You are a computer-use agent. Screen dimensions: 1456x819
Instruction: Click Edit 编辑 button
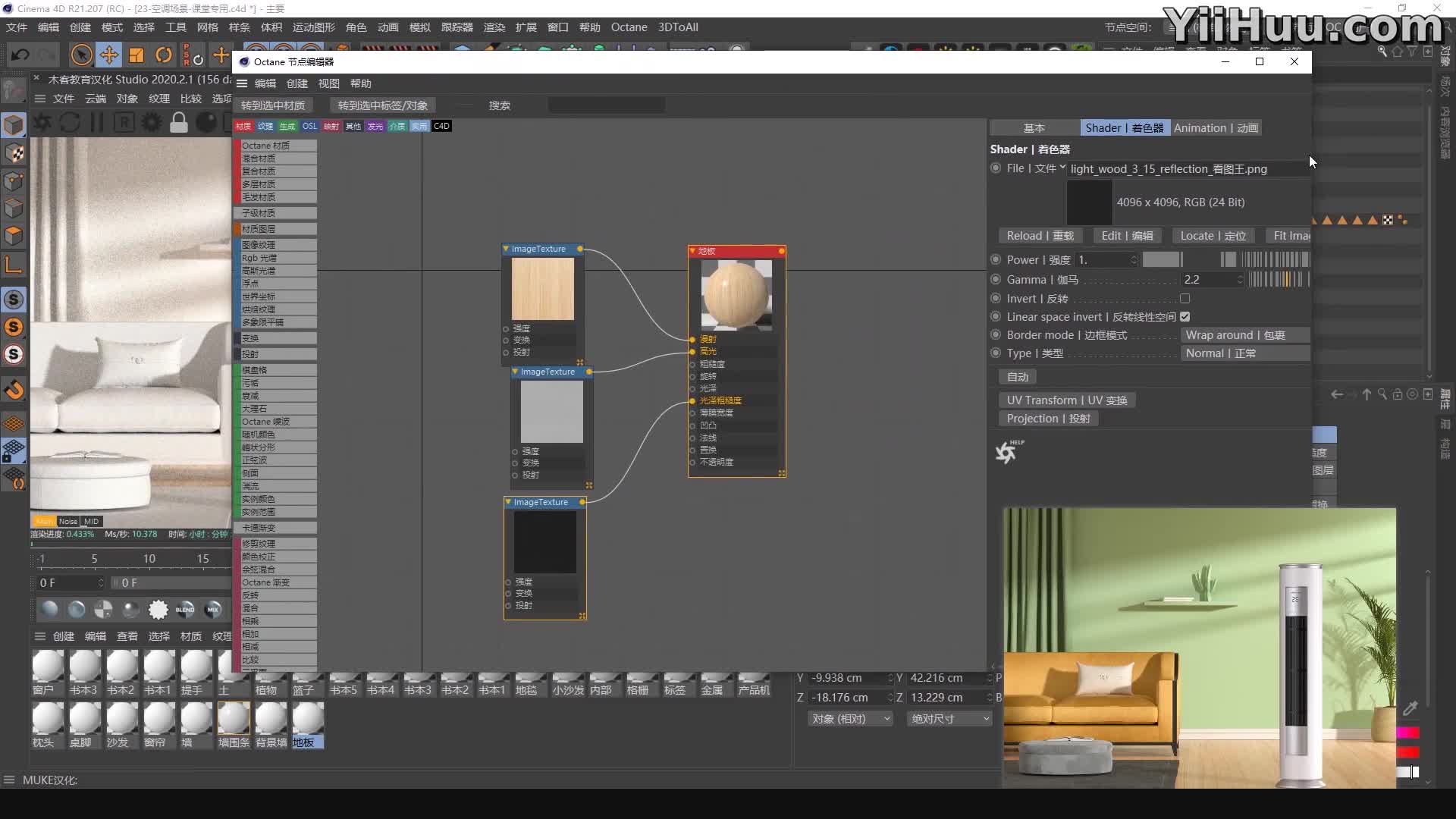point(1127,236)
